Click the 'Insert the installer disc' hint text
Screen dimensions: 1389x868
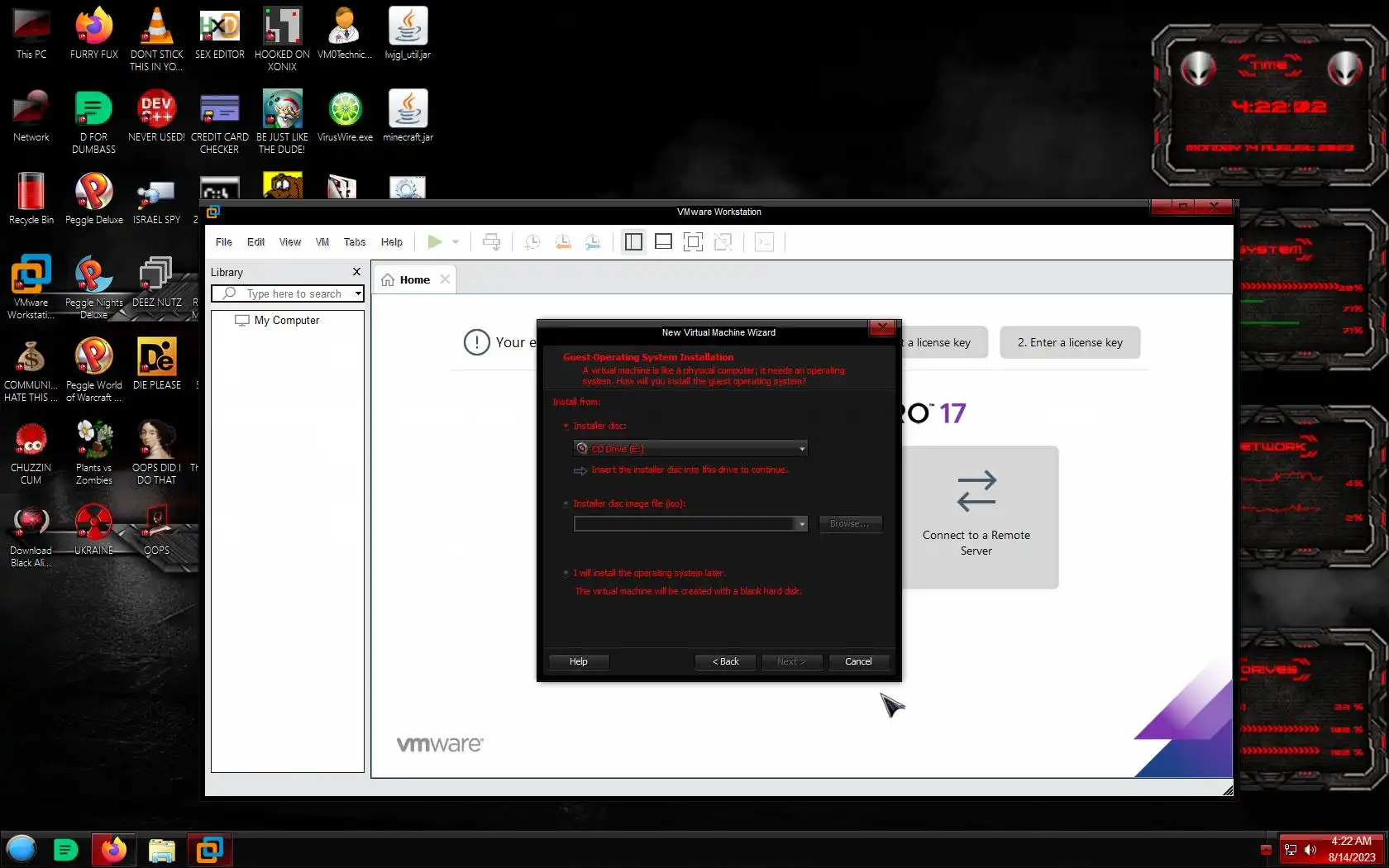[690, 470]
